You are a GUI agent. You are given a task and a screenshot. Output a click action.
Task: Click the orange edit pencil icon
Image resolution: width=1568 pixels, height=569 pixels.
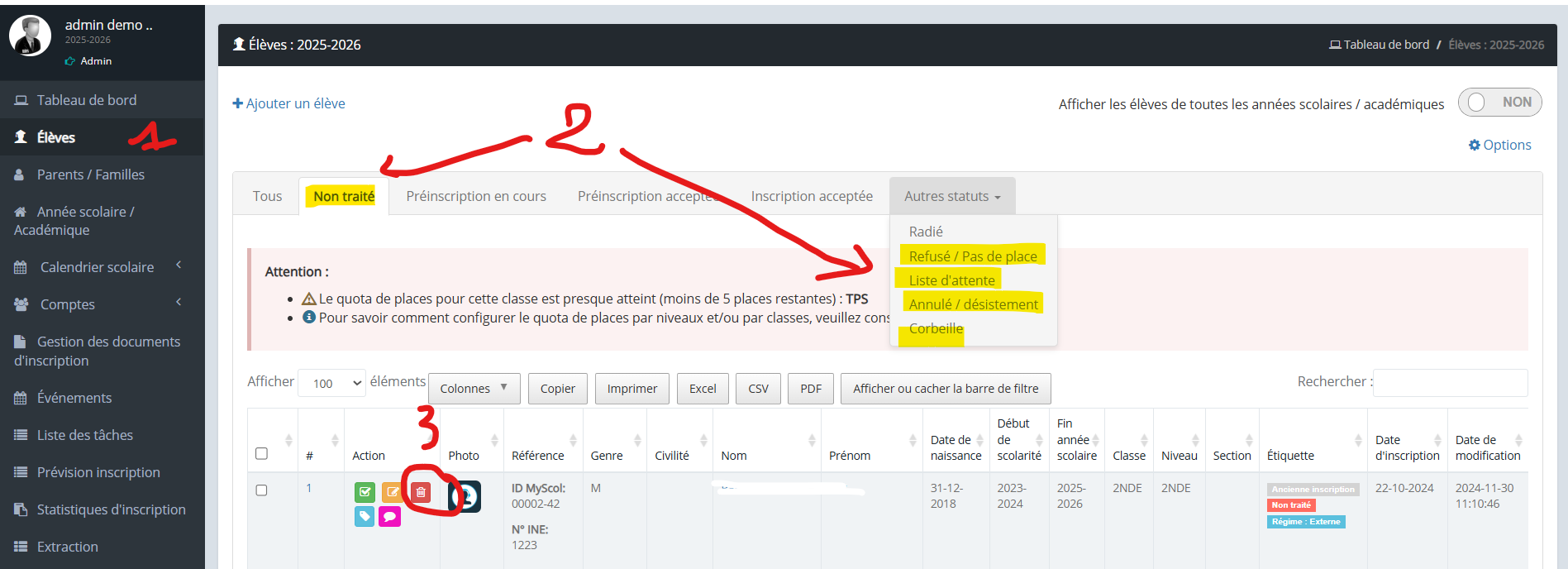393,493
